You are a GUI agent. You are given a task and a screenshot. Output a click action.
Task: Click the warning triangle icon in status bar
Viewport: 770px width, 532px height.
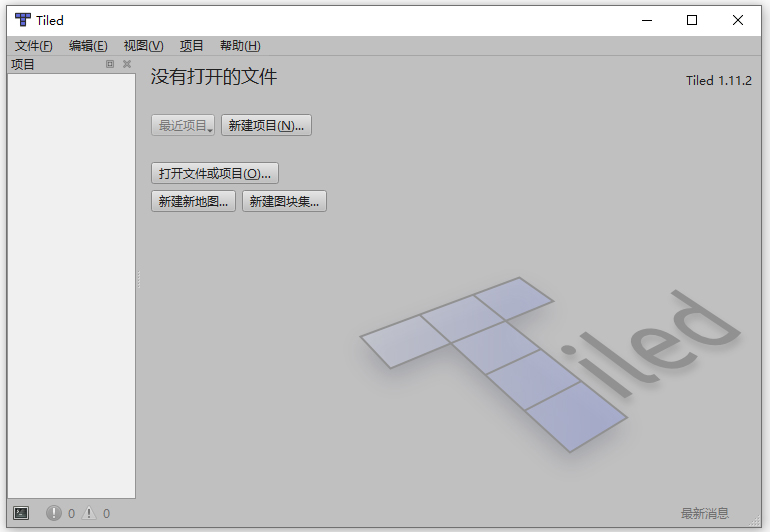(x=89, y=513)
